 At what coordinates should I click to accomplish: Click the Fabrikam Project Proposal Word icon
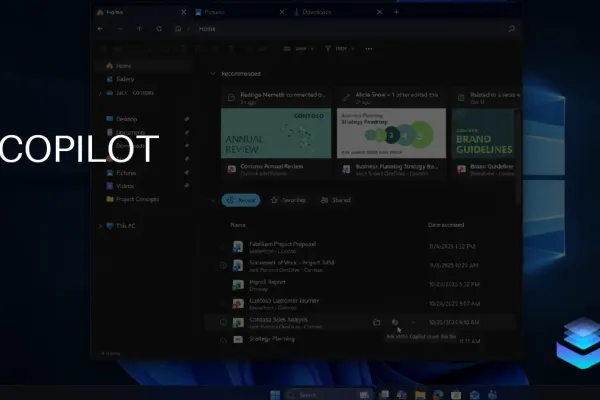point(238,247)
